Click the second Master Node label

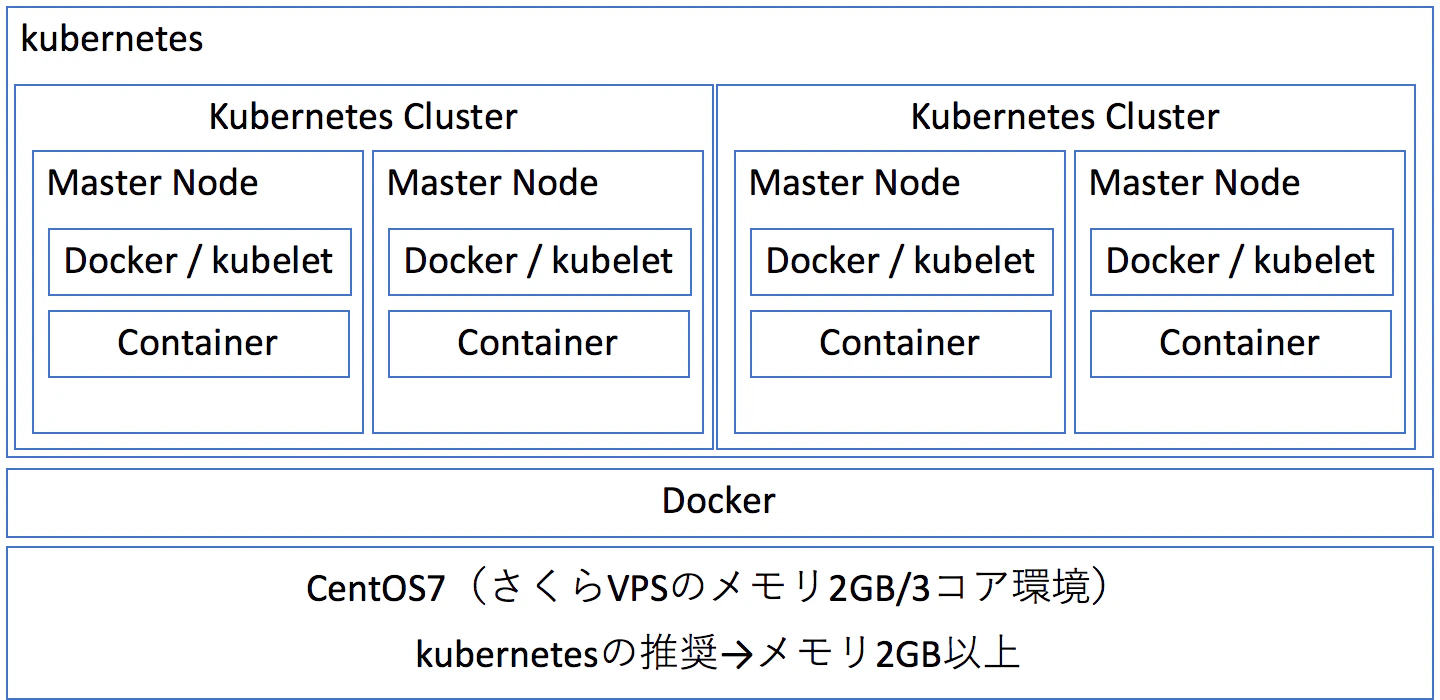point(493,183)
